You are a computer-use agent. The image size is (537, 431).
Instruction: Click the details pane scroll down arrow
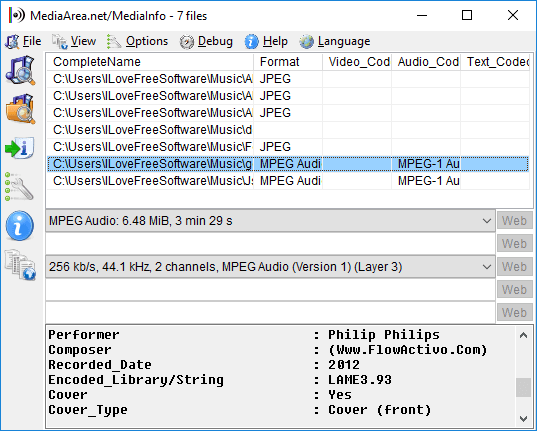tap(523, 418)
